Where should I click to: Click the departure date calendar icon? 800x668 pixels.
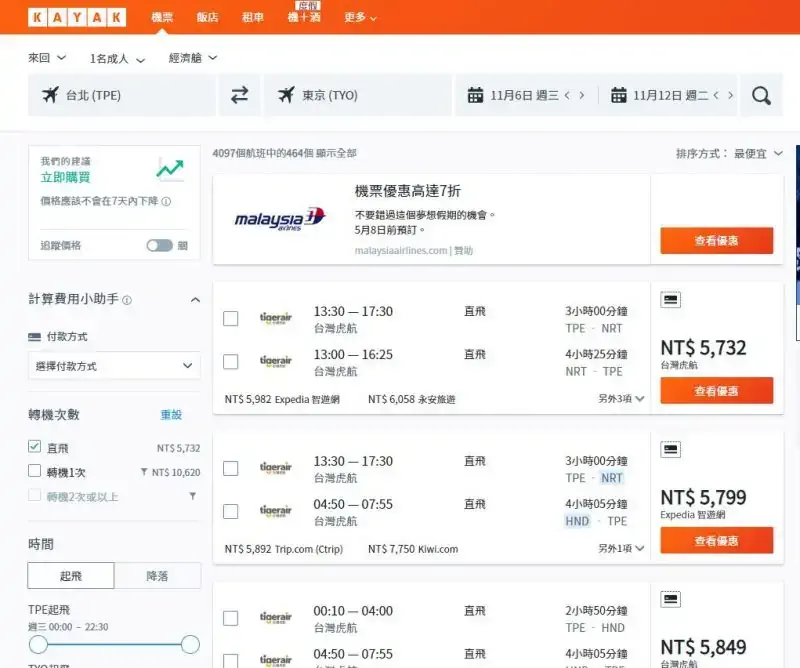coord(477,96)
